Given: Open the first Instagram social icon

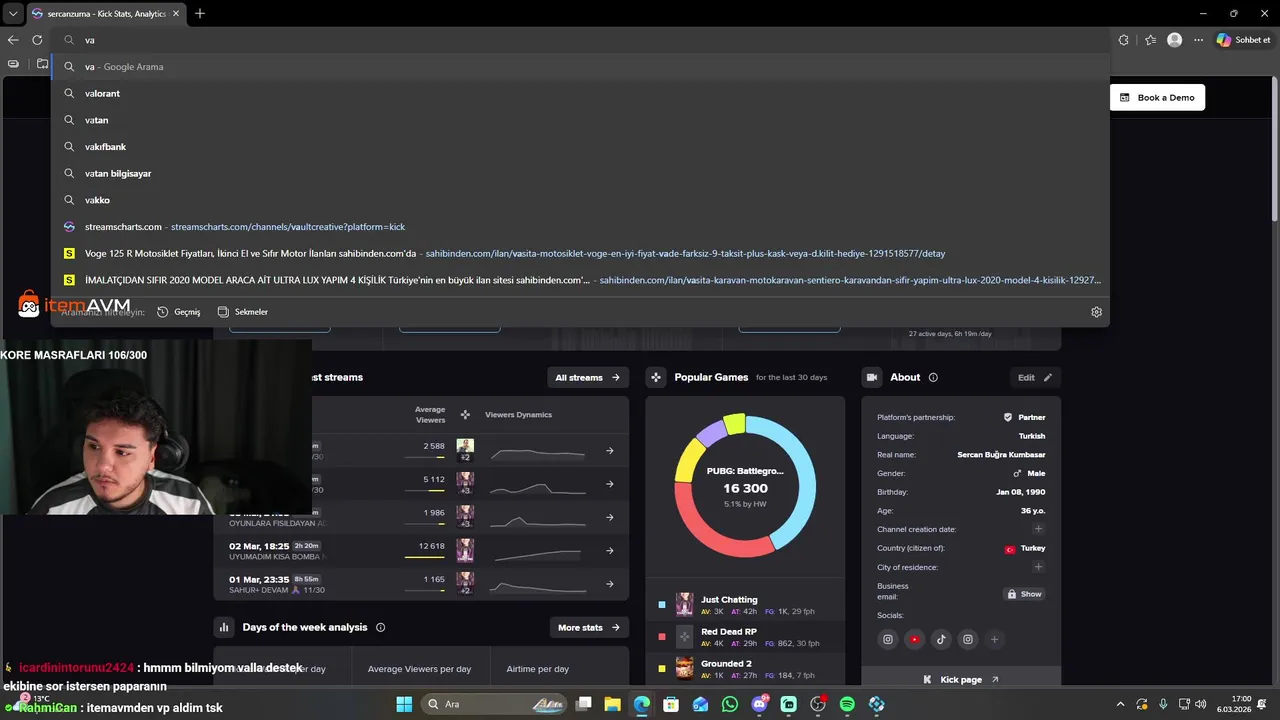Looking at the screenshot, I should (x=887, y=639).
